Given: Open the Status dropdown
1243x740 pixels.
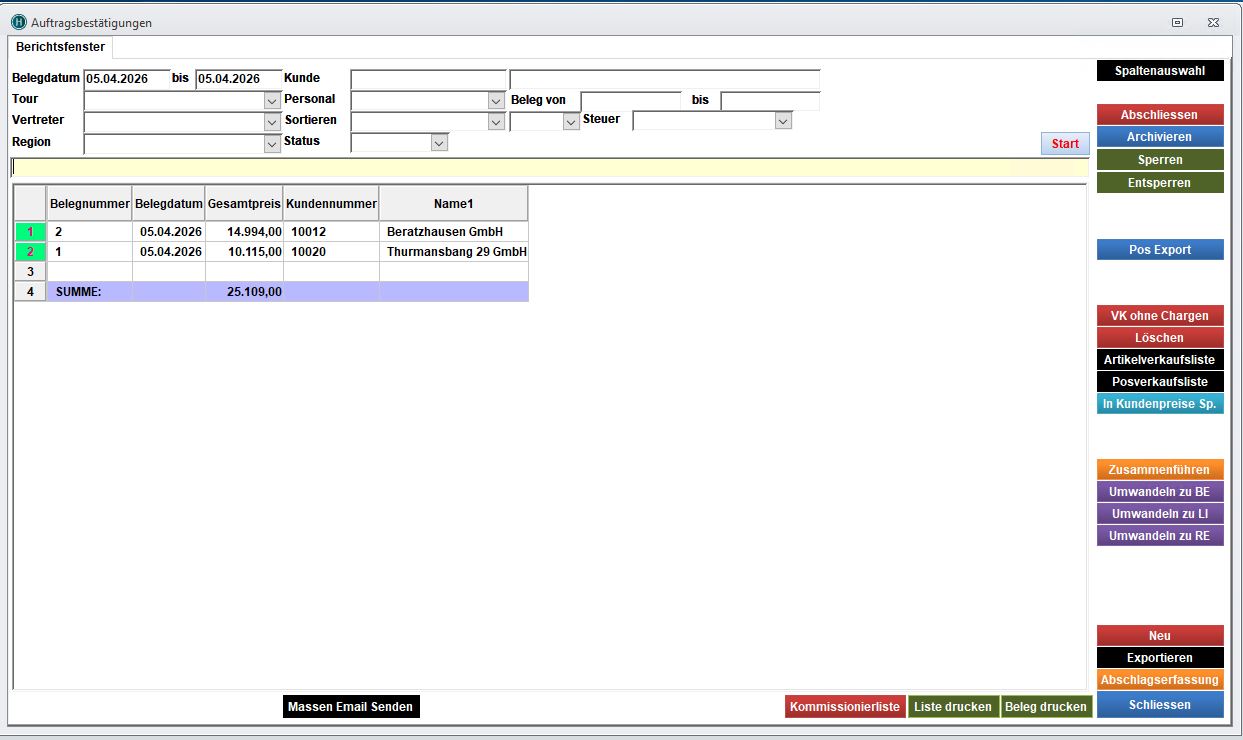Looking at the screenshot, I should coord(438,143).
